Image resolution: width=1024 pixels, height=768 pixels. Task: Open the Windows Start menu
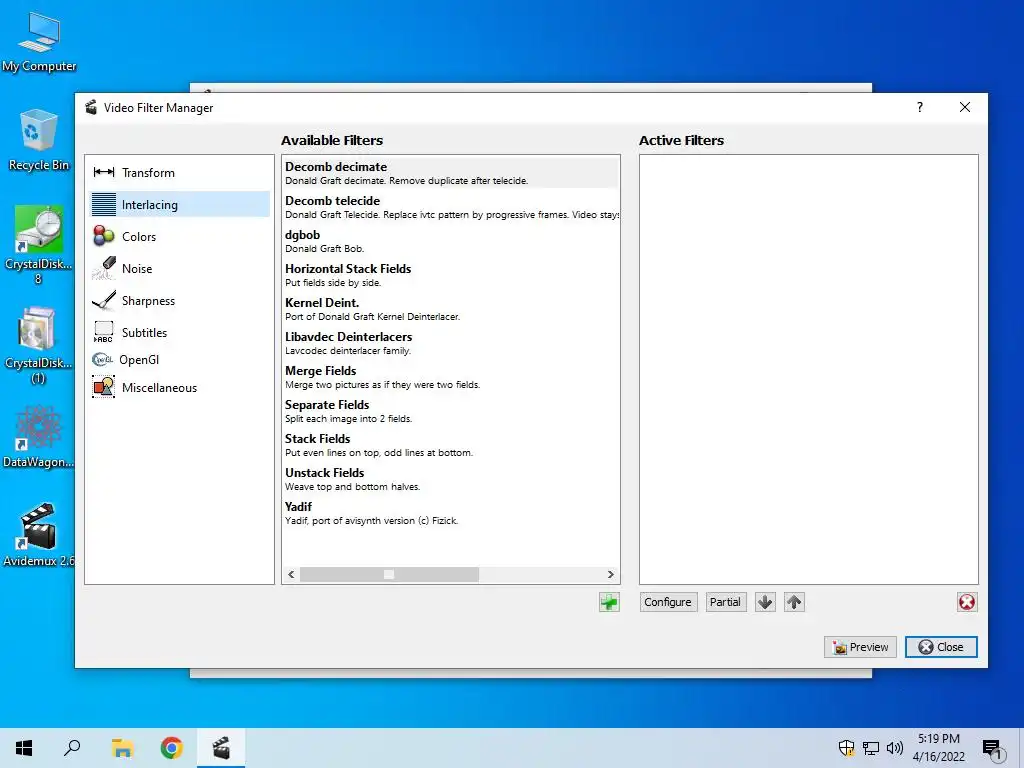24,748
